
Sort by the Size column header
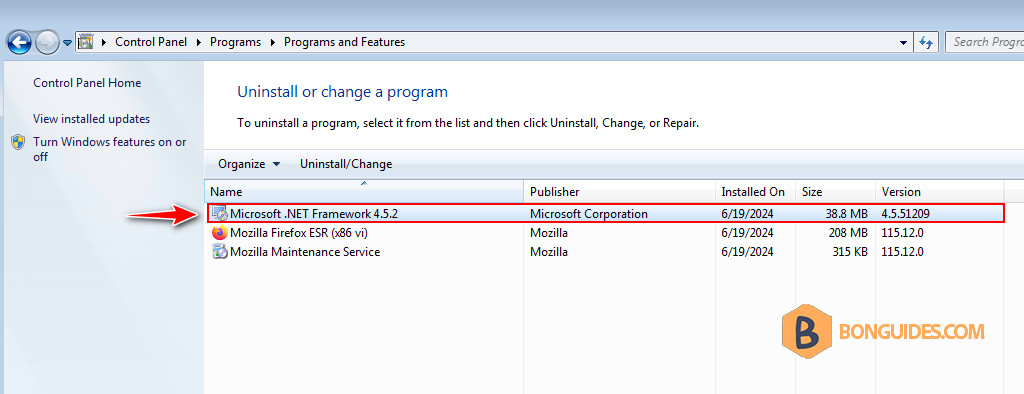coord(835,191)
